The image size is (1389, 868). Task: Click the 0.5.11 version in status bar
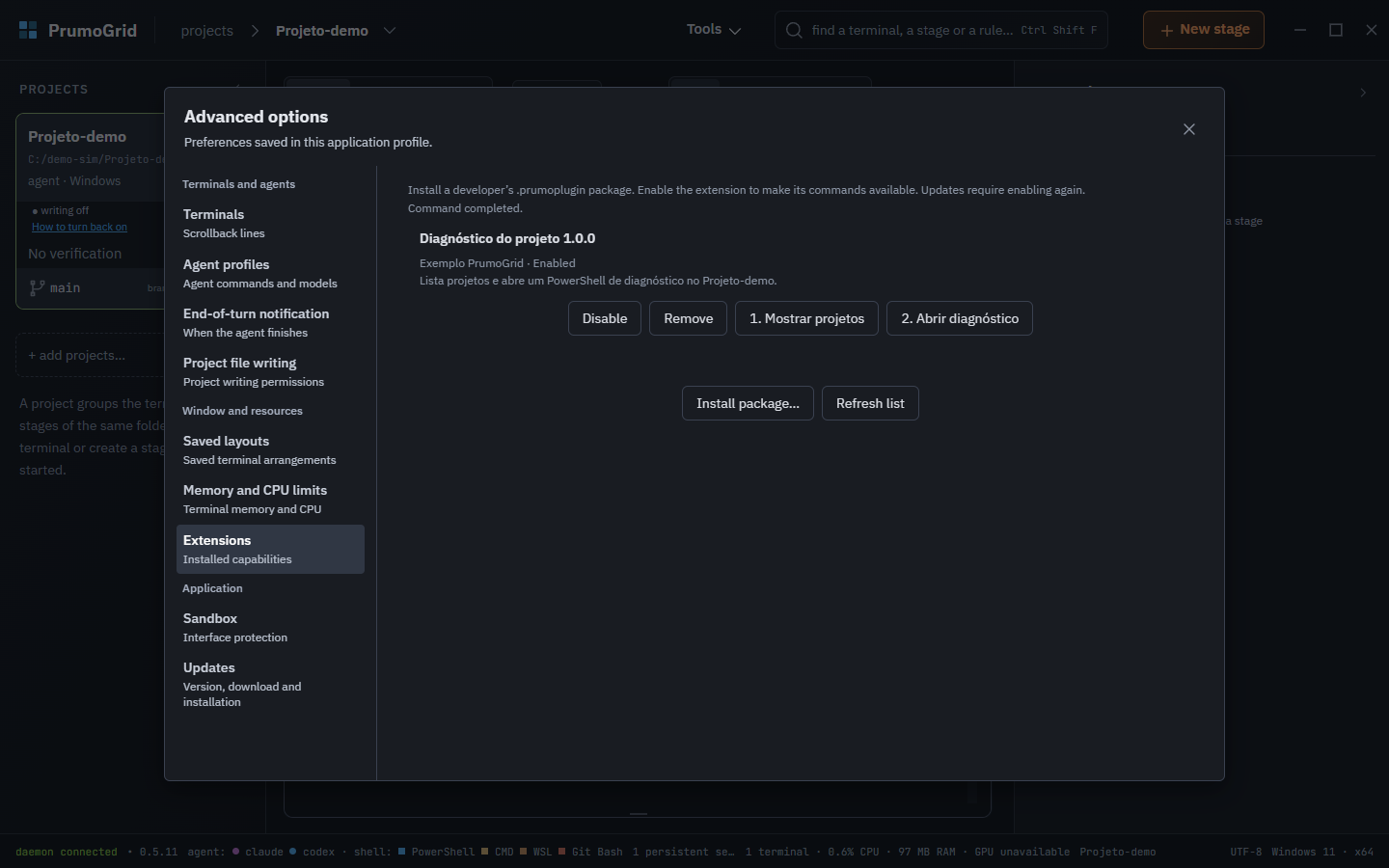pos(158,852)
